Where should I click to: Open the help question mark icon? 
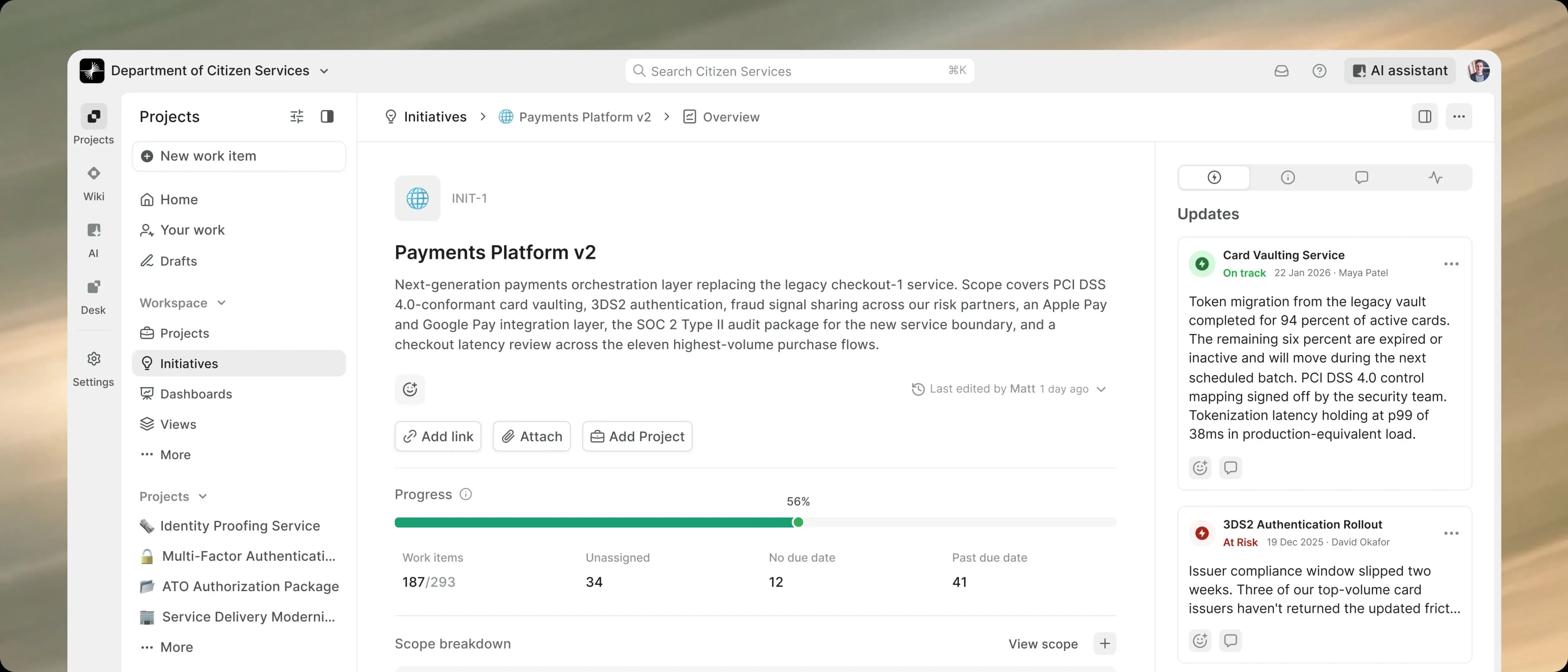pyautogui.click(x=1319, y=71)
